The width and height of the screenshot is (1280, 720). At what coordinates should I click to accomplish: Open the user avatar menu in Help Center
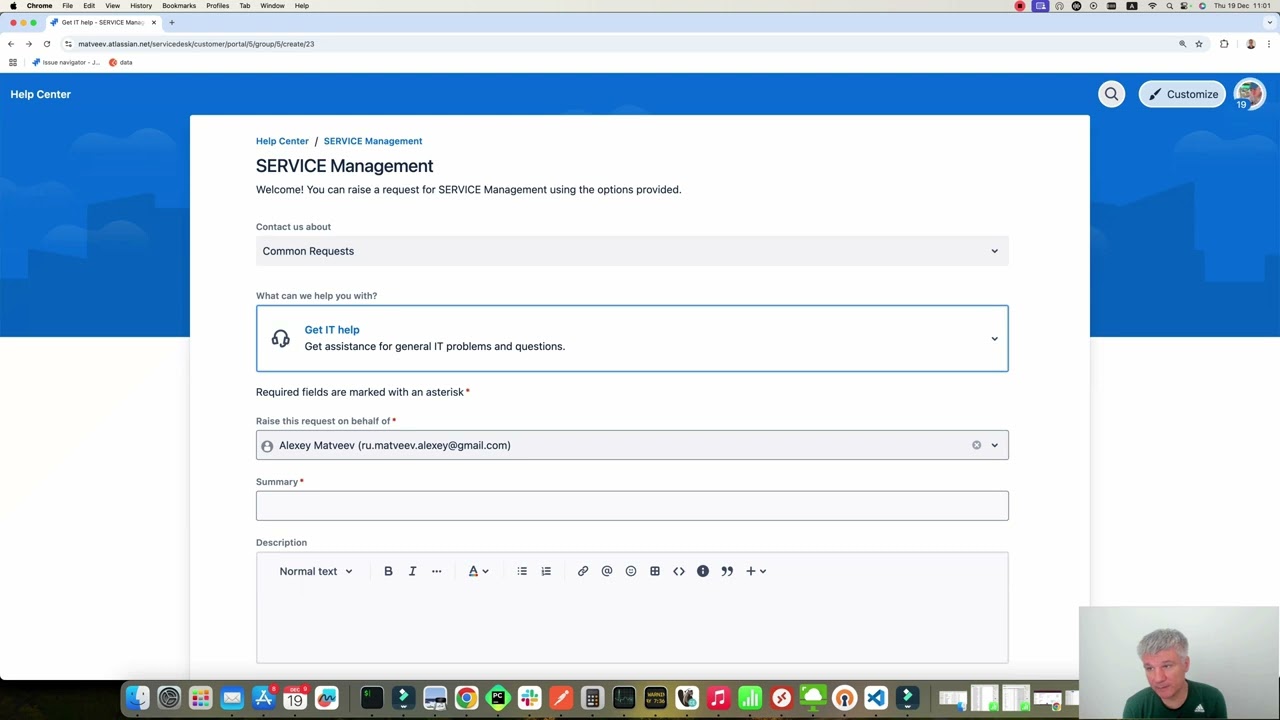(x=1249, y=94)
